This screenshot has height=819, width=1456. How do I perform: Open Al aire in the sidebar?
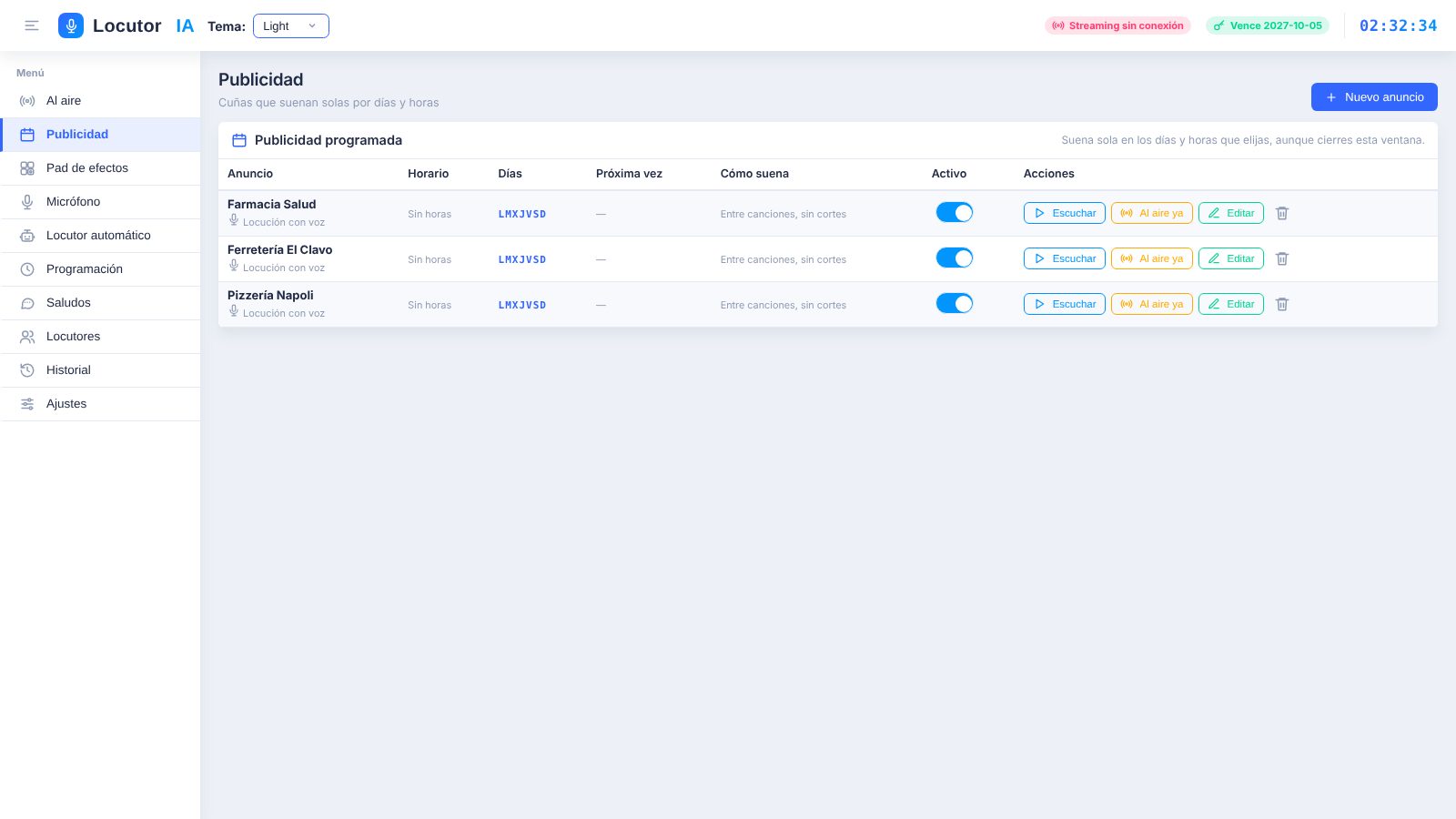(100, 101)
